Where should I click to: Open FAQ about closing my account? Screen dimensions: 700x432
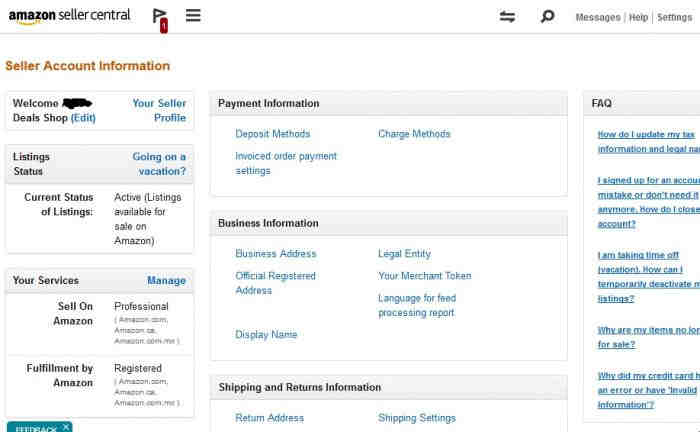click(649, 202)
